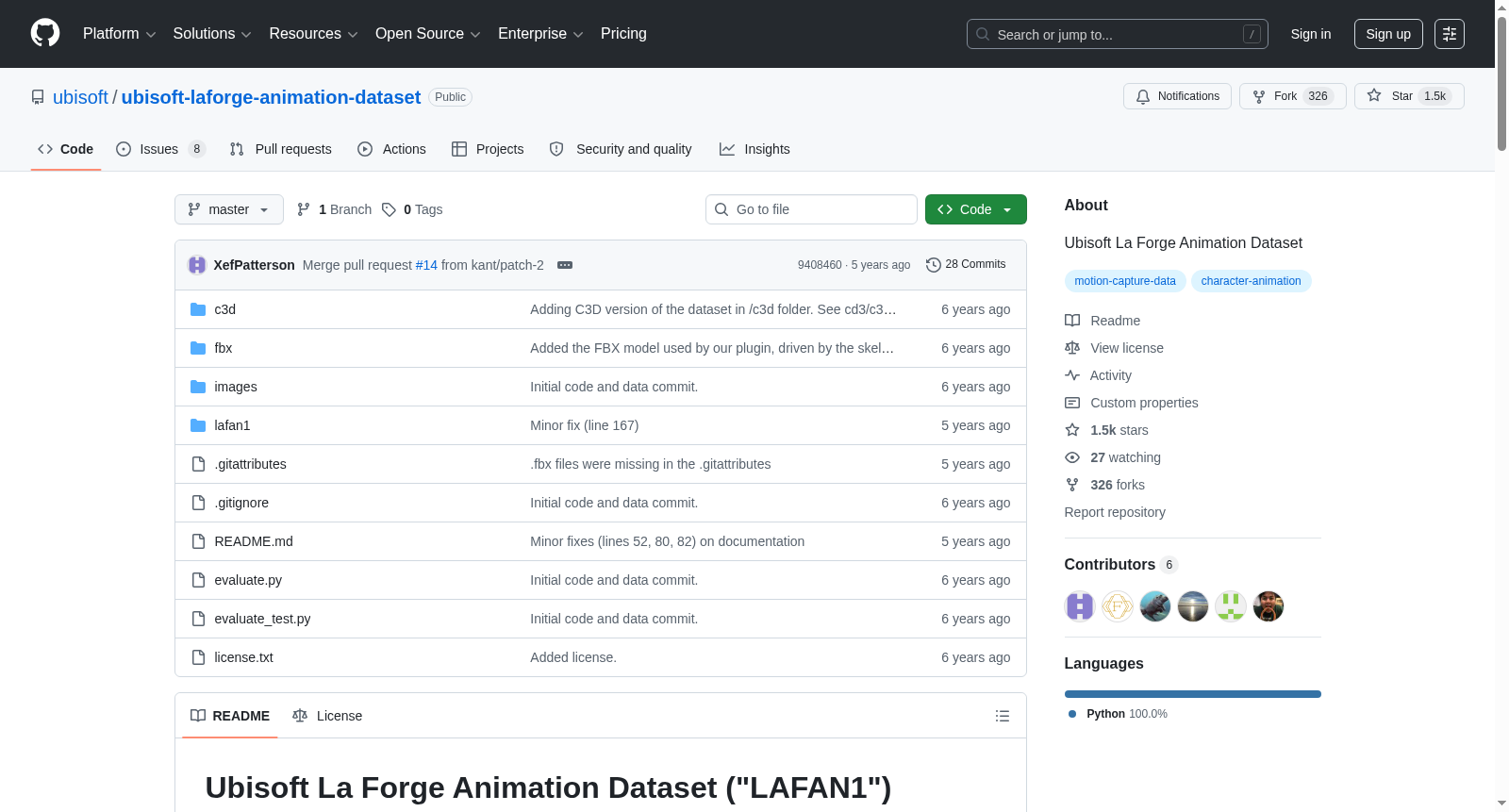Expand the Platform menu
Viewport: 1509px width, 812px height.
tap(119, 34)
